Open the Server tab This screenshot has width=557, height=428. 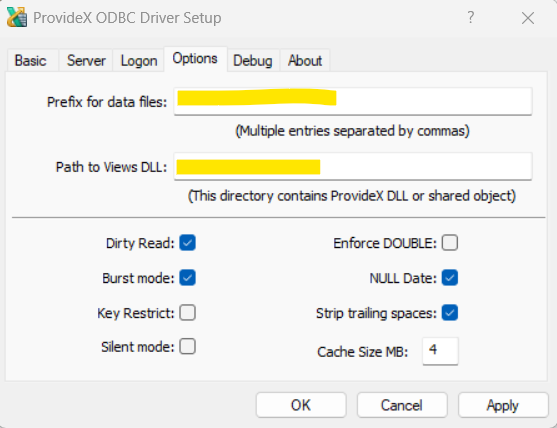tap(86, 60)
